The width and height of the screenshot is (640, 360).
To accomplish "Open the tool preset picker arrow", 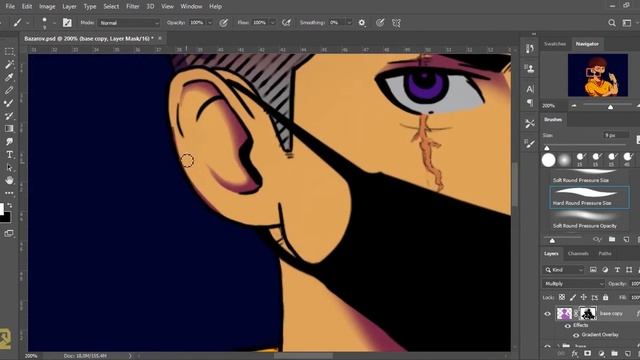I will 27,23.
